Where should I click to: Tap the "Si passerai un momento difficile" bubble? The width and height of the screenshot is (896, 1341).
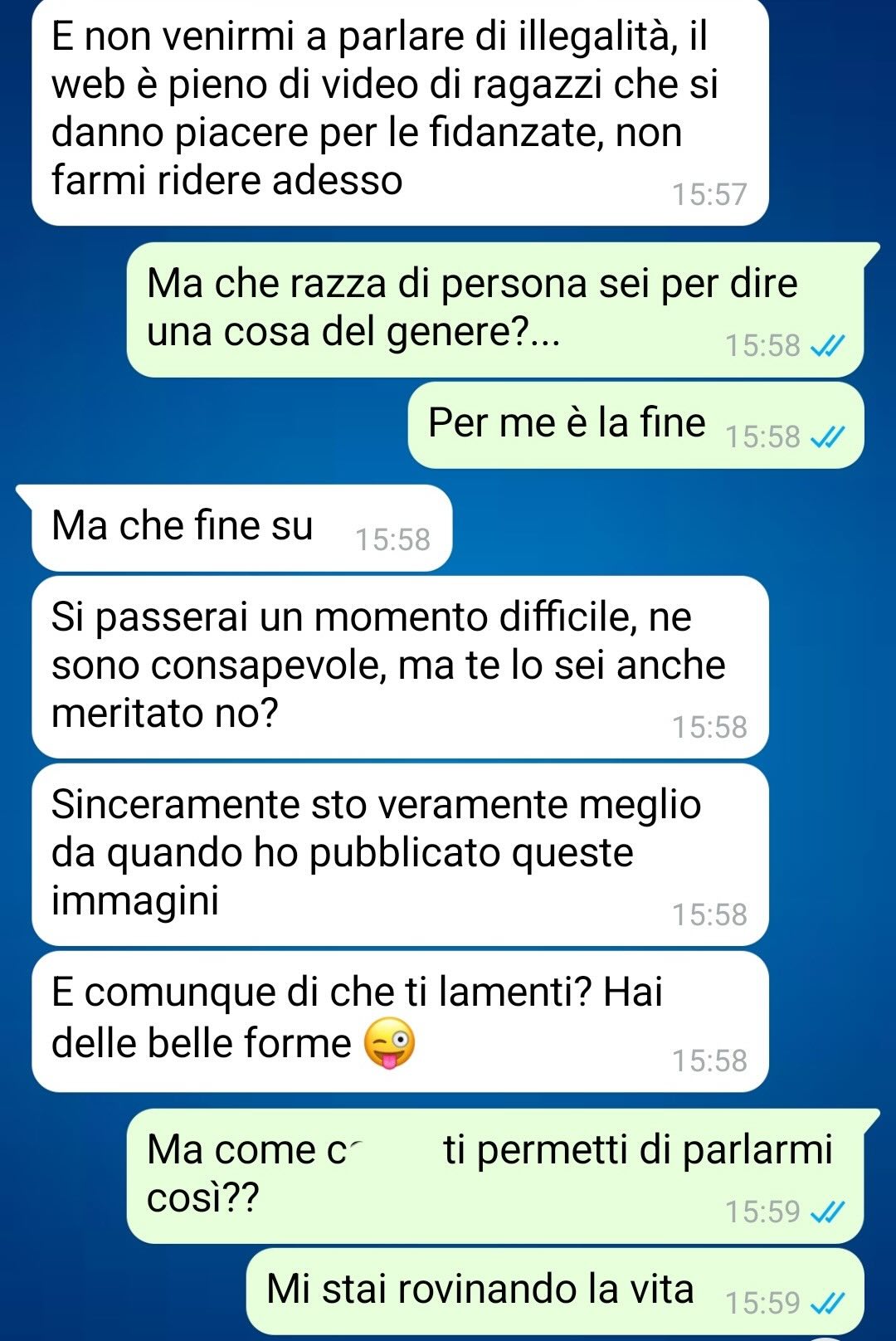(401, 667)
